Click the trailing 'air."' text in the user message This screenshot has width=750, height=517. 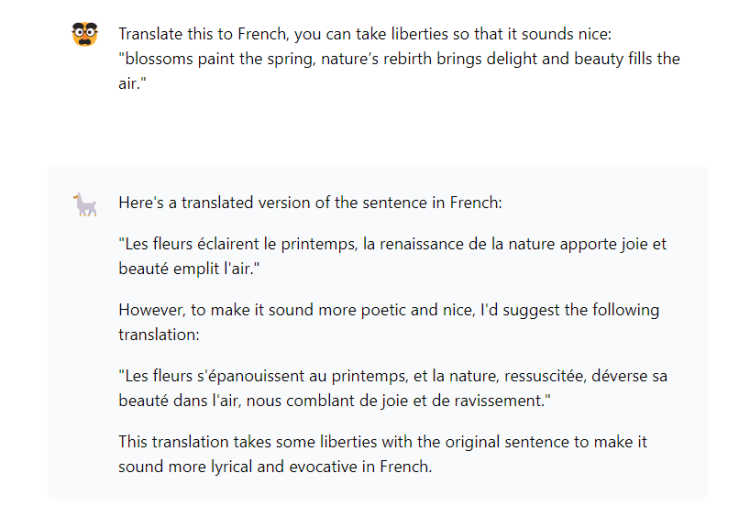point(132,84)
